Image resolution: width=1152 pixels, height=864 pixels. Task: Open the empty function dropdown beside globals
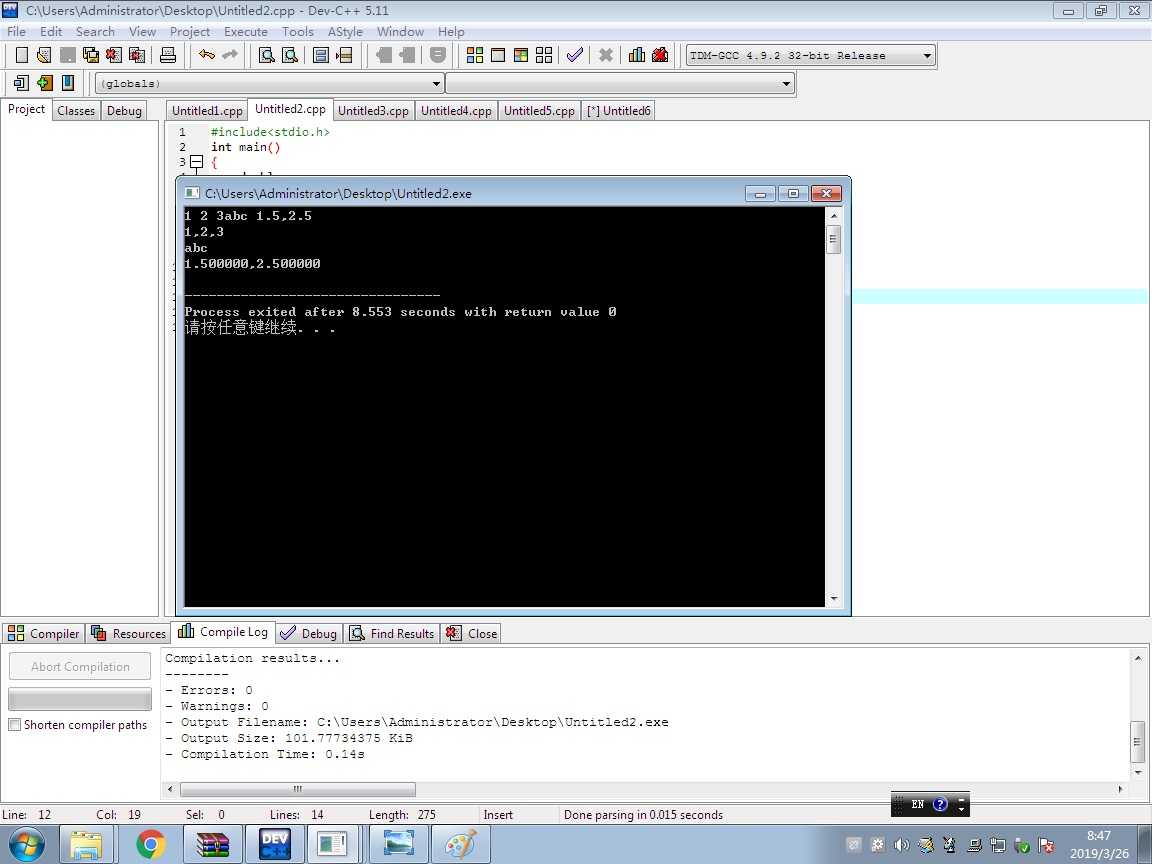pyautogui.click(x=786, y=84)
